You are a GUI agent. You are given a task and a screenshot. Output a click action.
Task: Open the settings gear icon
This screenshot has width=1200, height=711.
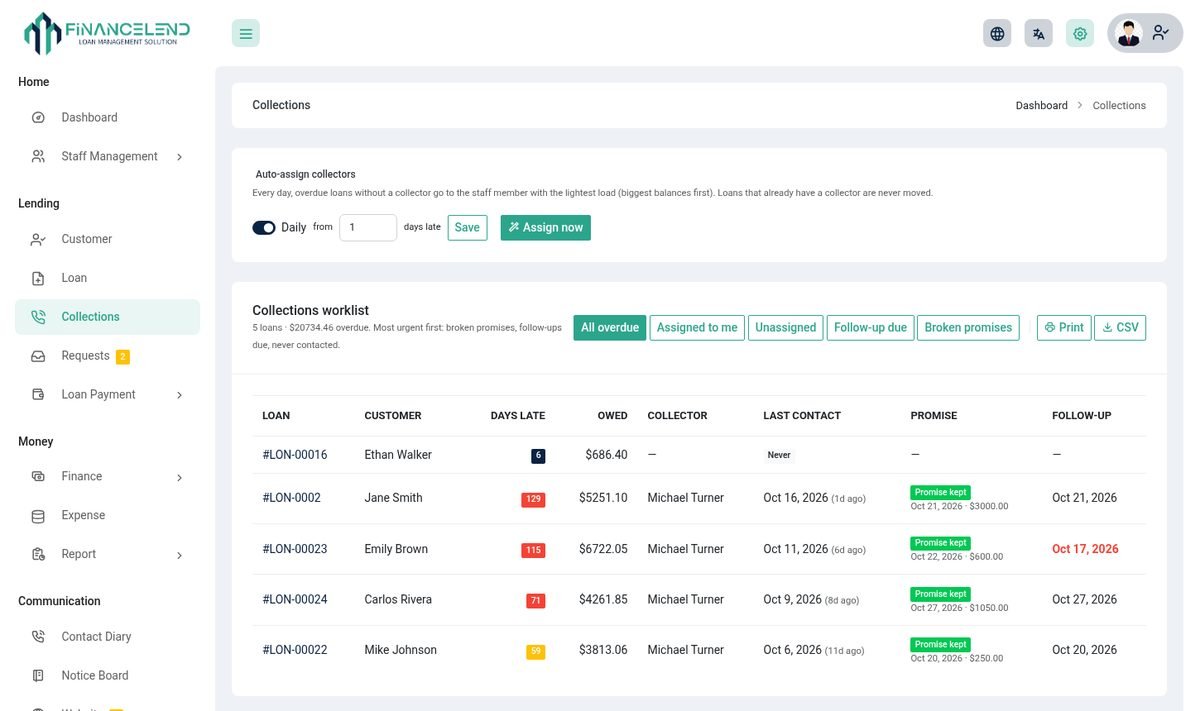coord(1080,33)
